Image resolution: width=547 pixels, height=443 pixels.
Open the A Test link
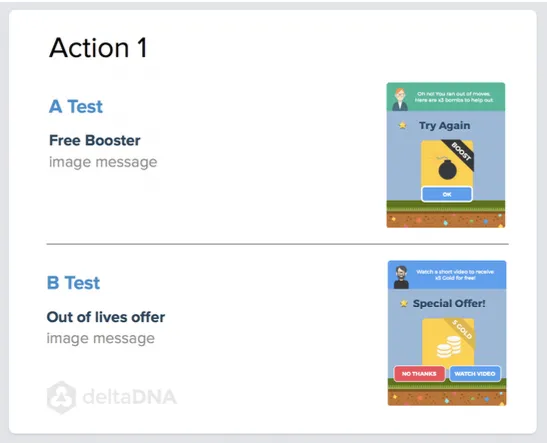[76, 106]
